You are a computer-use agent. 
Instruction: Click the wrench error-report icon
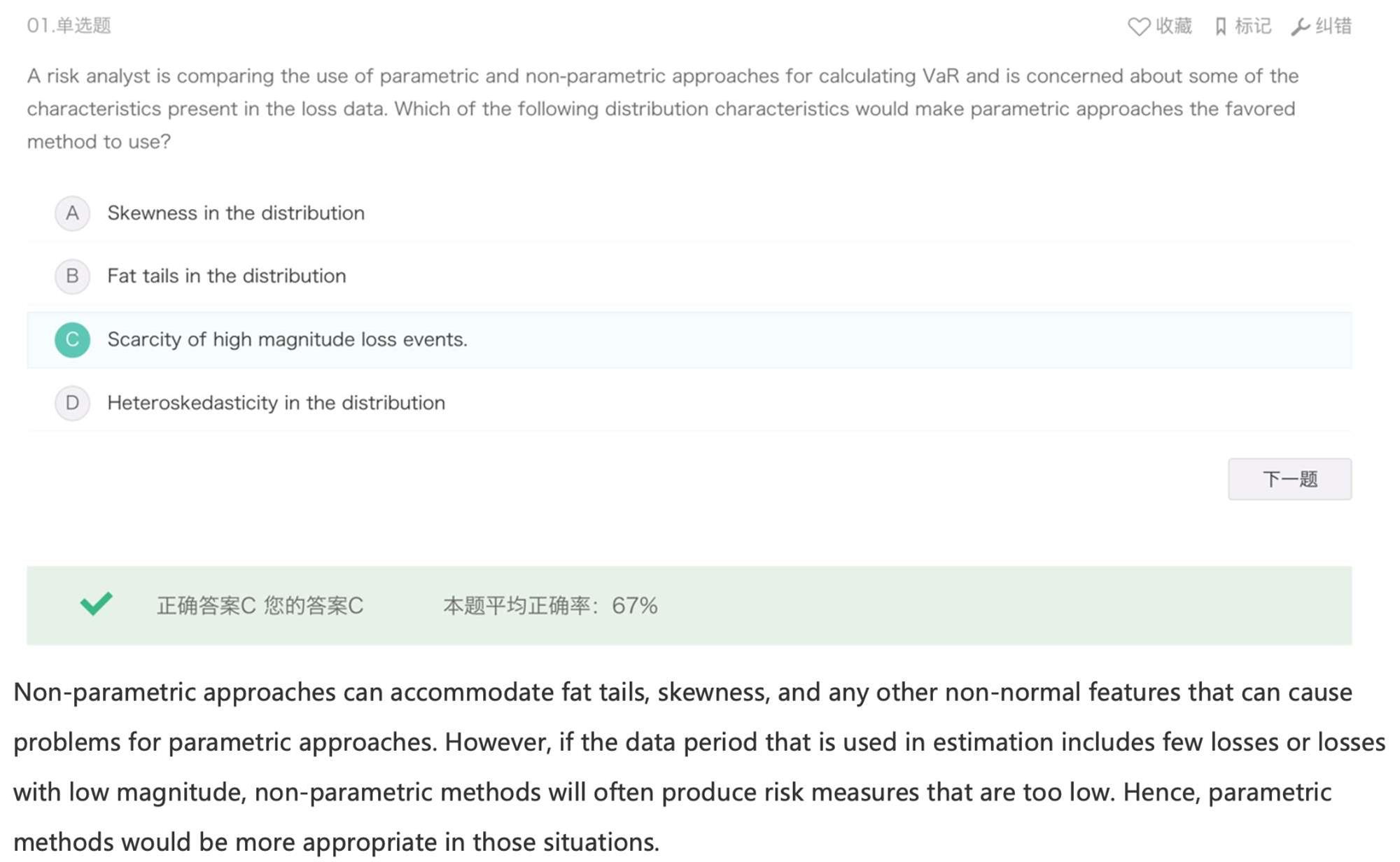1300,27
